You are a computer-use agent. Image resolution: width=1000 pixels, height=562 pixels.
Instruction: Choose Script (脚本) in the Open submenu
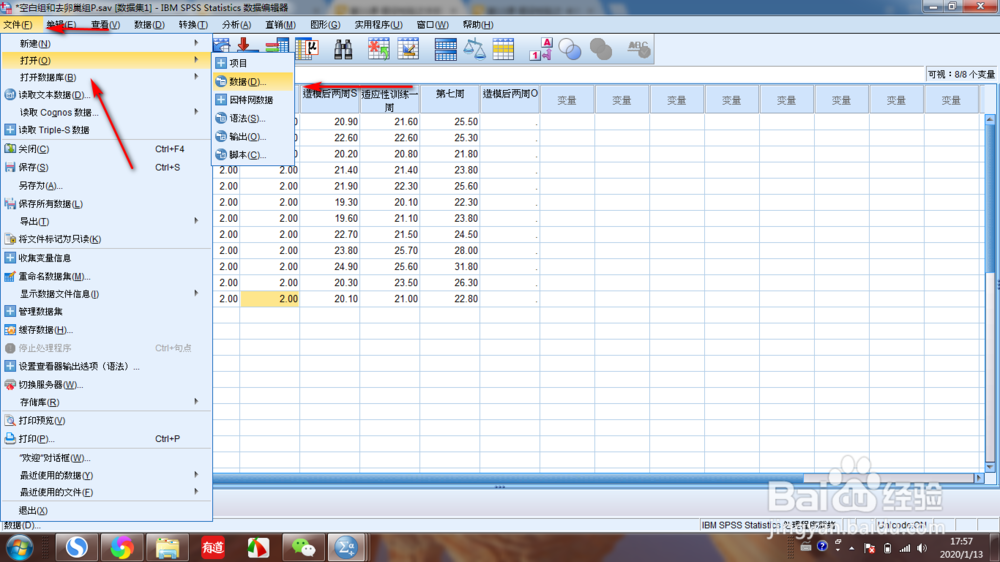click(253, 154)
